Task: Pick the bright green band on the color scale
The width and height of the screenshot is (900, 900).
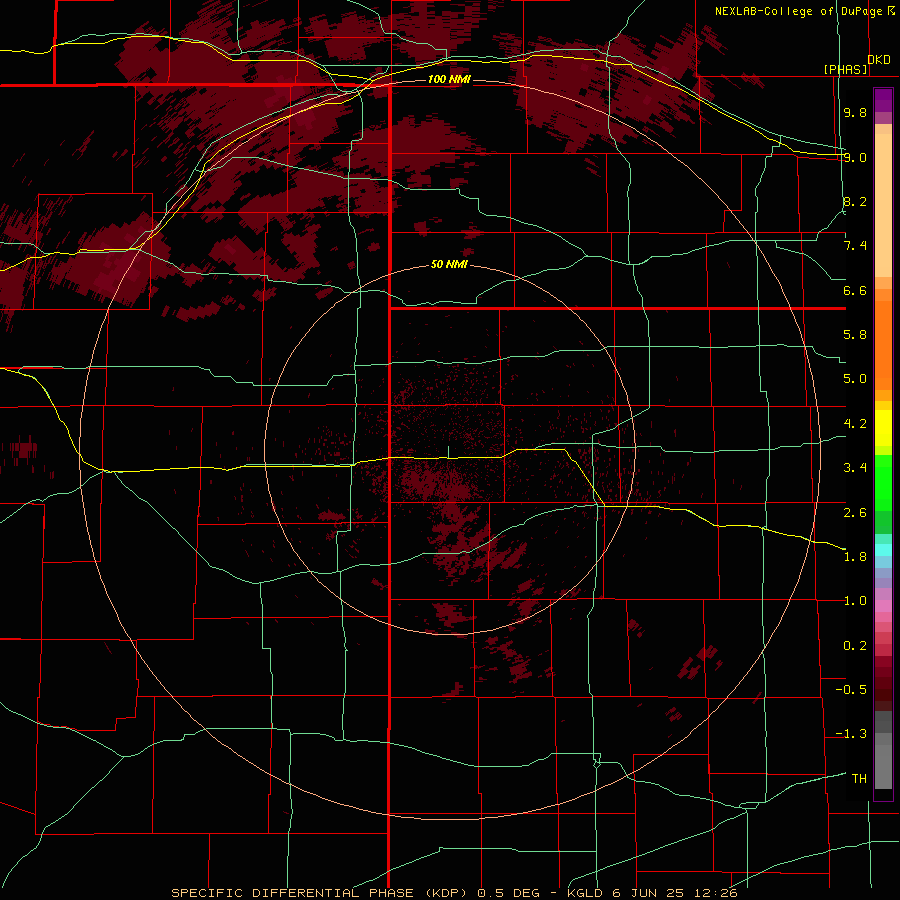Action: coord(883,483)
